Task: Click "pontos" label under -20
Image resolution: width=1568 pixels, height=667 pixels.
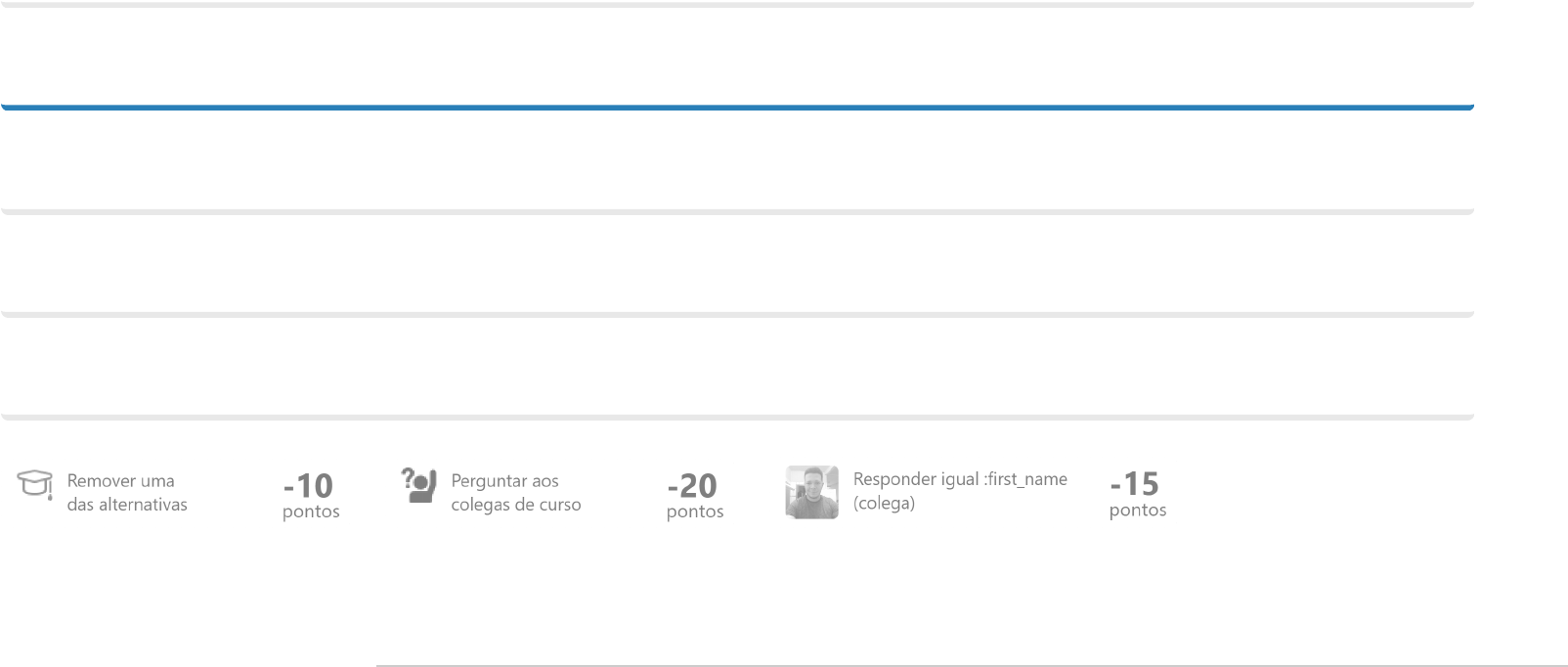Action: 695,512
